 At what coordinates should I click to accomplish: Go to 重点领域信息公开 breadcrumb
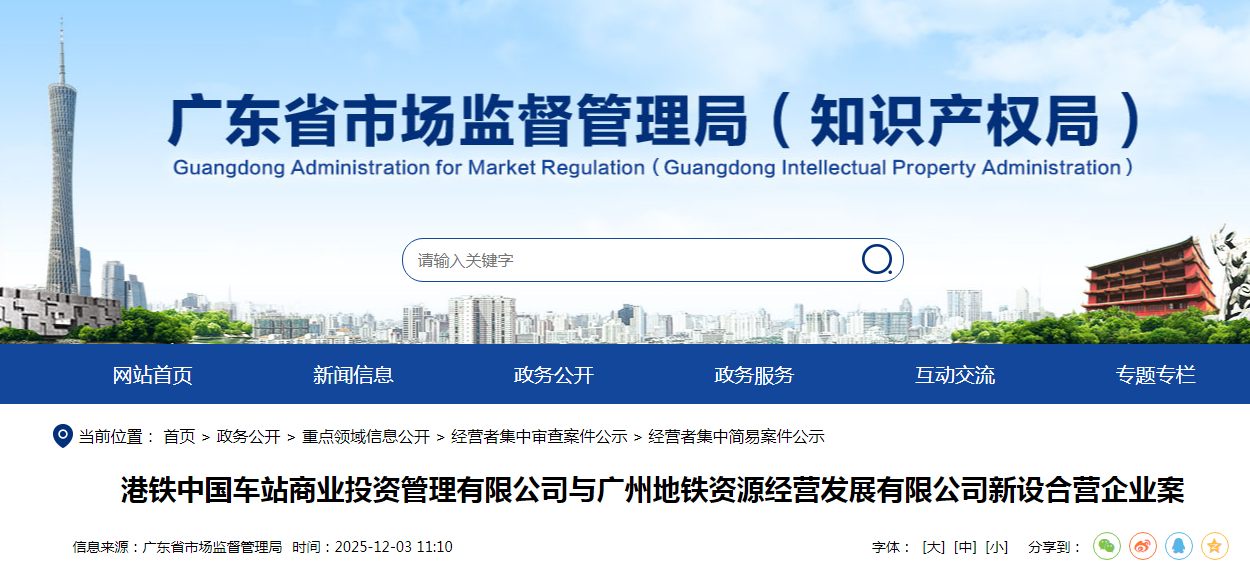click(x=366, y=437)
